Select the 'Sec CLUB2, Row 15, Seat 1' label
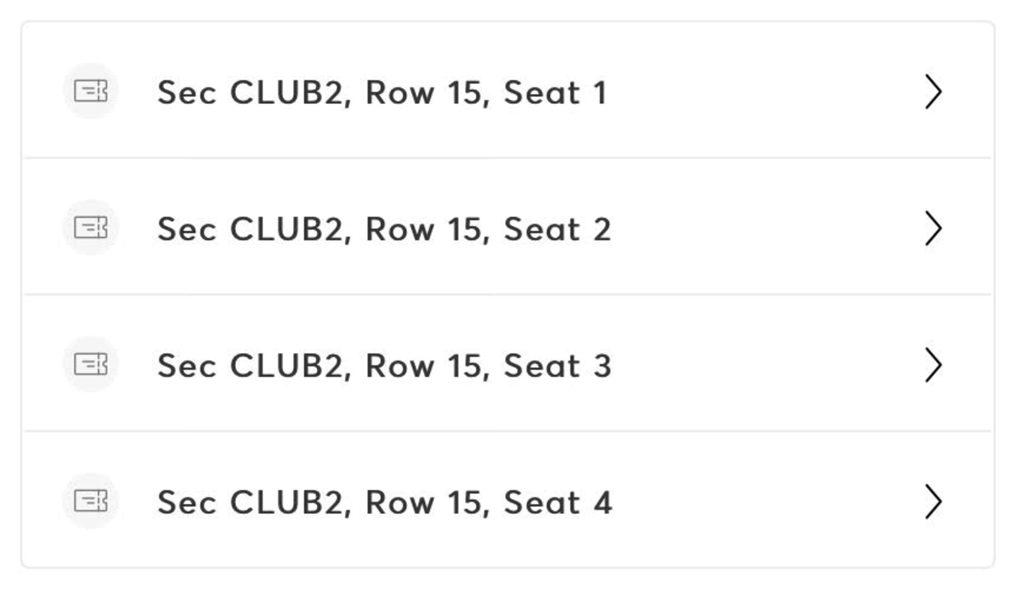The image size is (1024, 589). [x=383, y=92]
